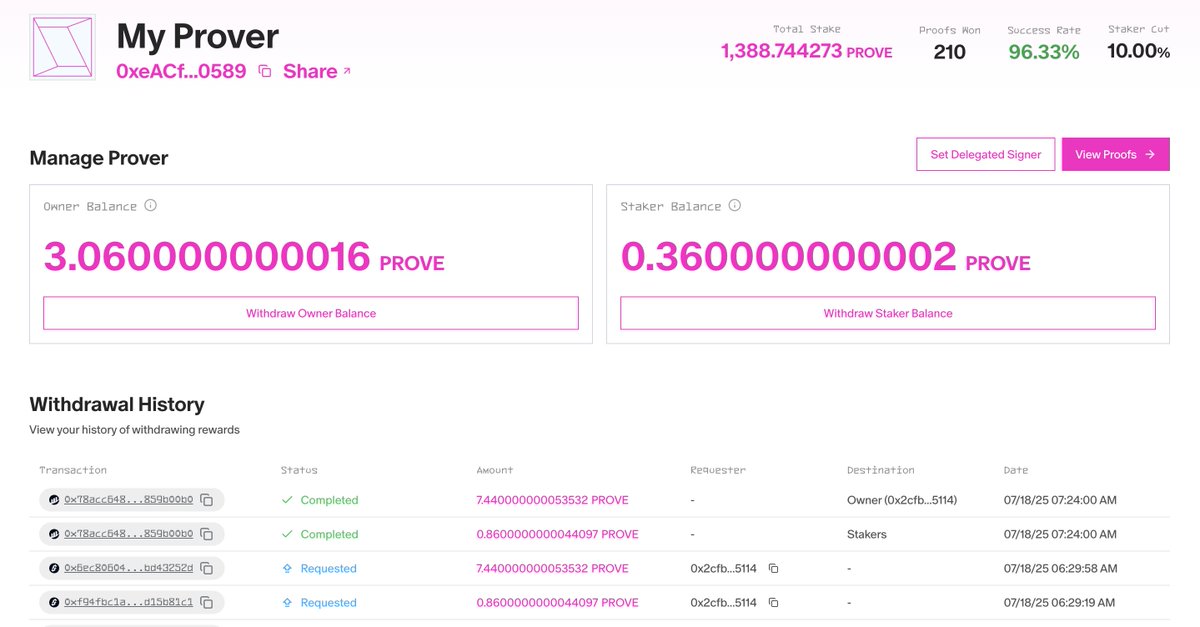The height and width of the screenshot is (627, 1200).
Task: Click requester 0x2cfb...5114 in the 06:29:58 row
Action: tap(723, 568)
